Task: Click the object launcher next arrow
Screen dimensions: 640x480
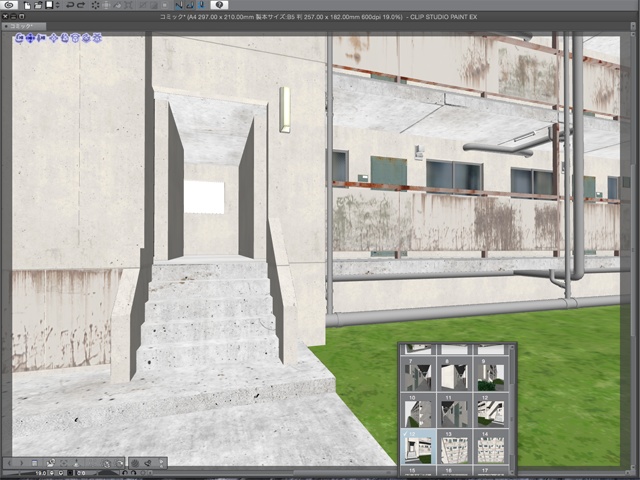Action: 21,463
